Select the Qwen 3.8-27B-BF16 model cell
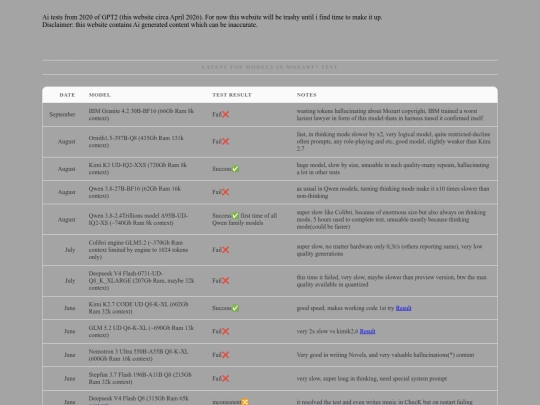The image size is (540, 405). point(135,192)
